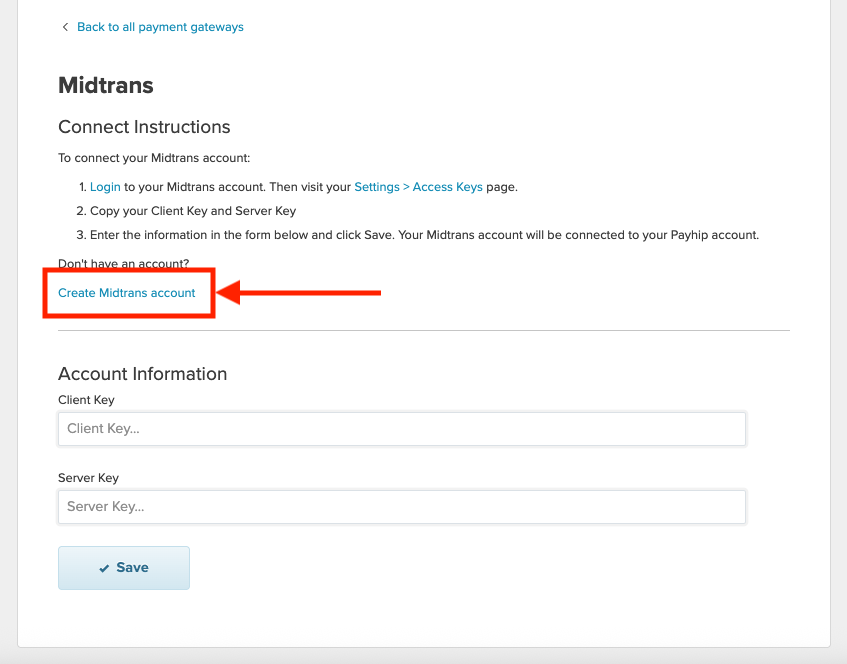Screen dimensions: 847x664
Task: Focus the Server Key input field
Action: (402, 507)
